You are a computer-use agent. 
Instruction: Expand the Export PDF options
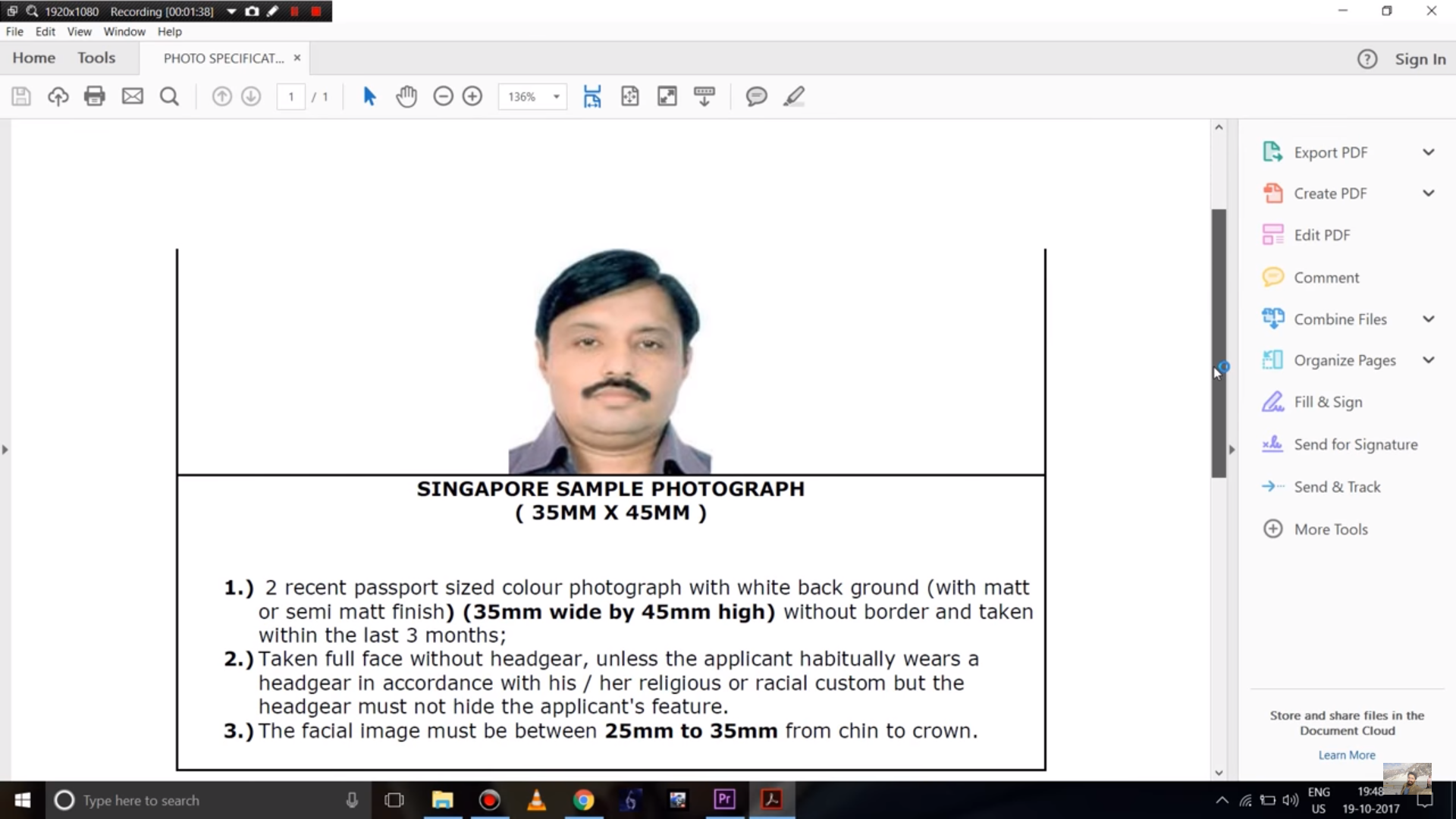click(1429, 152)
